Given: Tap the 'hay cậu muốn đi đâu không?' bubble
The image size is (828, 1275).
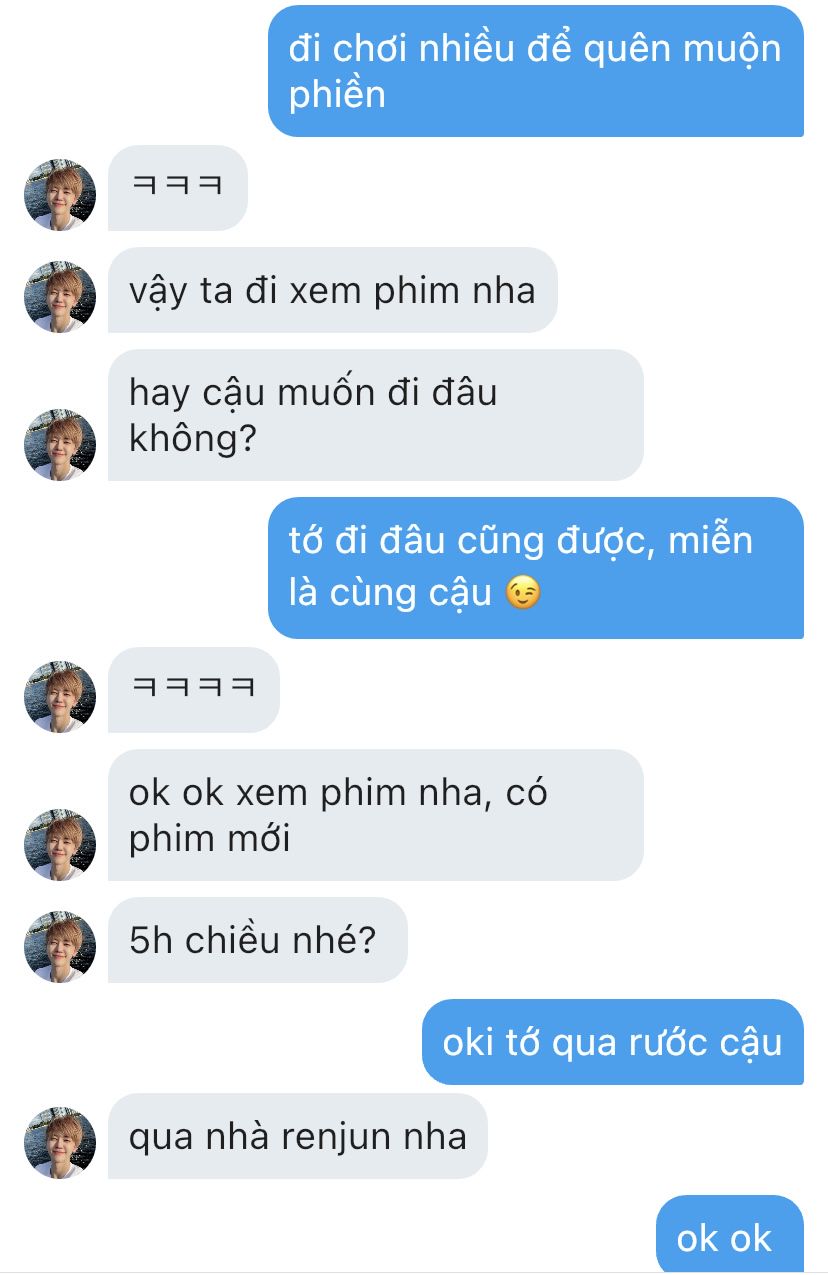Looking at the screenshot, I should (x=376, y=415).
